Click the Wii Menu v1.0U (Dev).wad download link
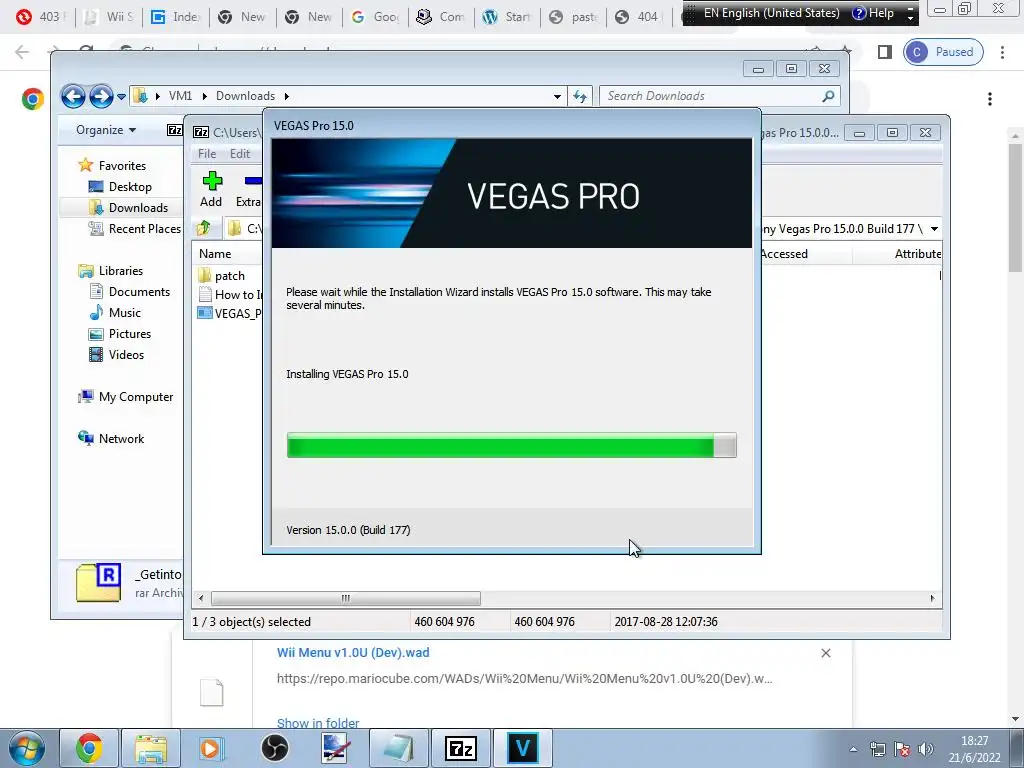Image resolution: width=1024 pixels, height=768 pixels. 353,652
